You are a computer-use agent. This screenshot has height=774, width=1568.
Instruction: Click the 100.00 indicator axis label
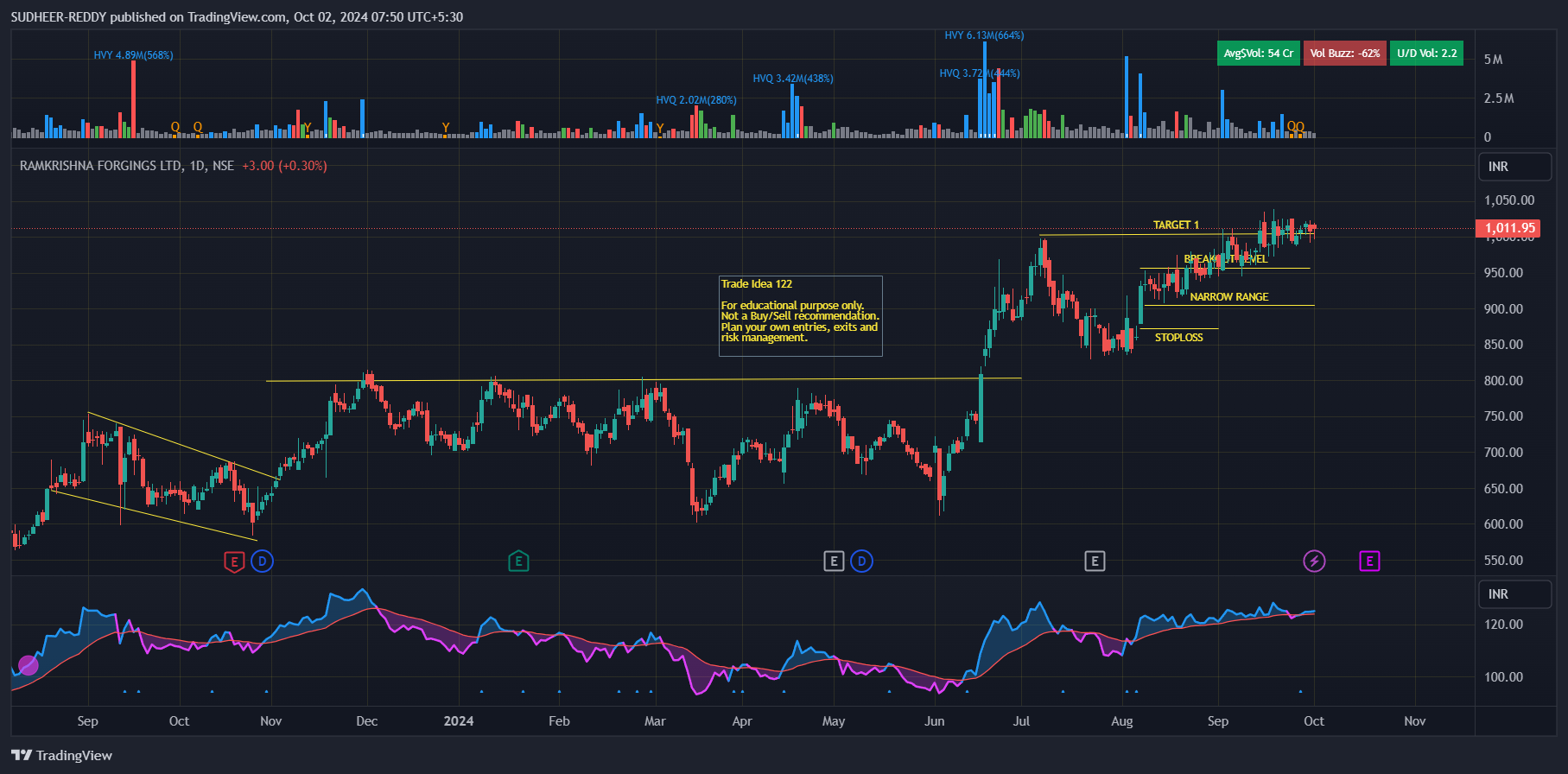click(x=1503, y=677)
